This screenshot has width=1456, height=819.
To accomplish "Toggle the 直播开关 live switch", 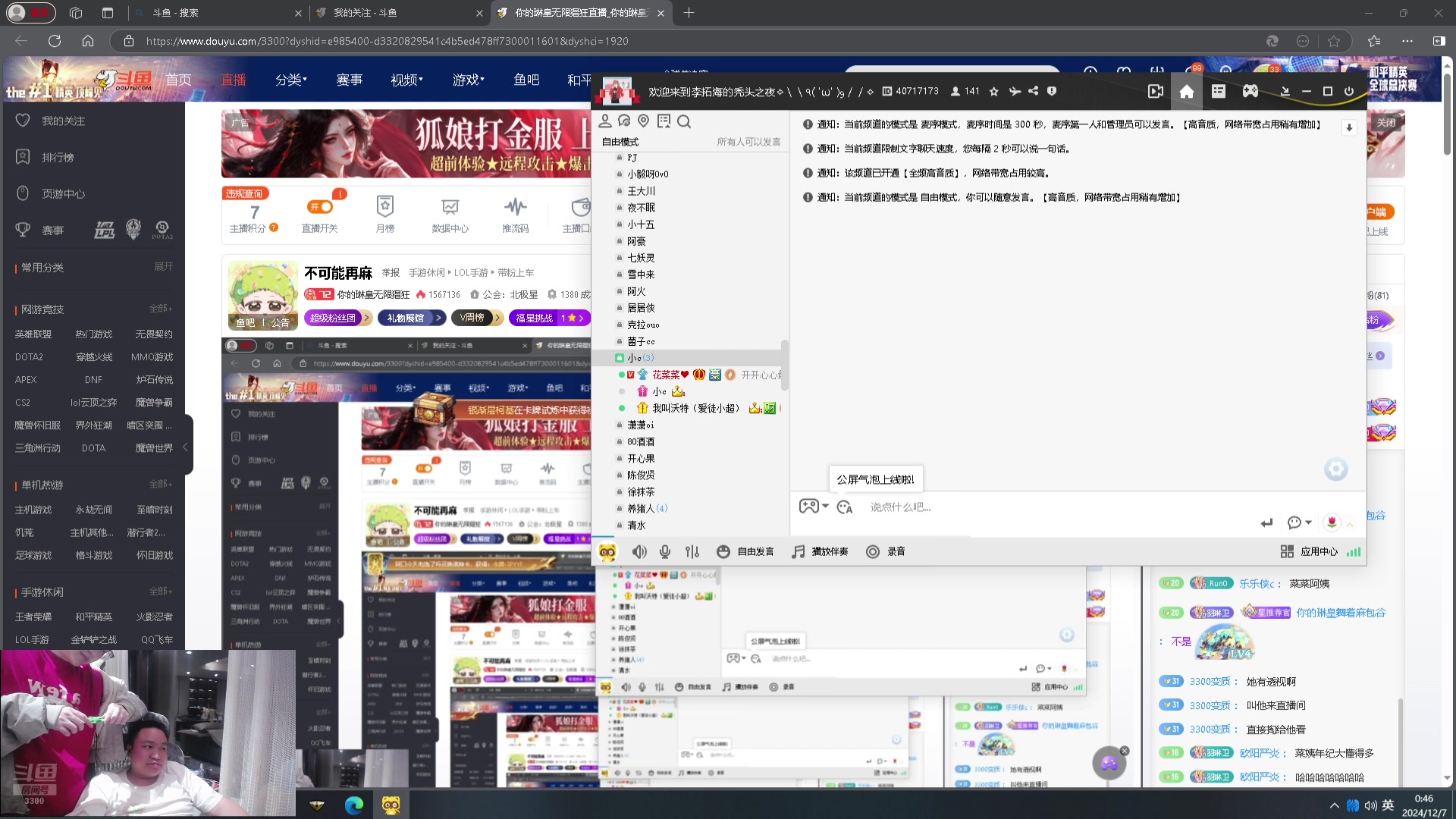I will [x=320, y=206].
